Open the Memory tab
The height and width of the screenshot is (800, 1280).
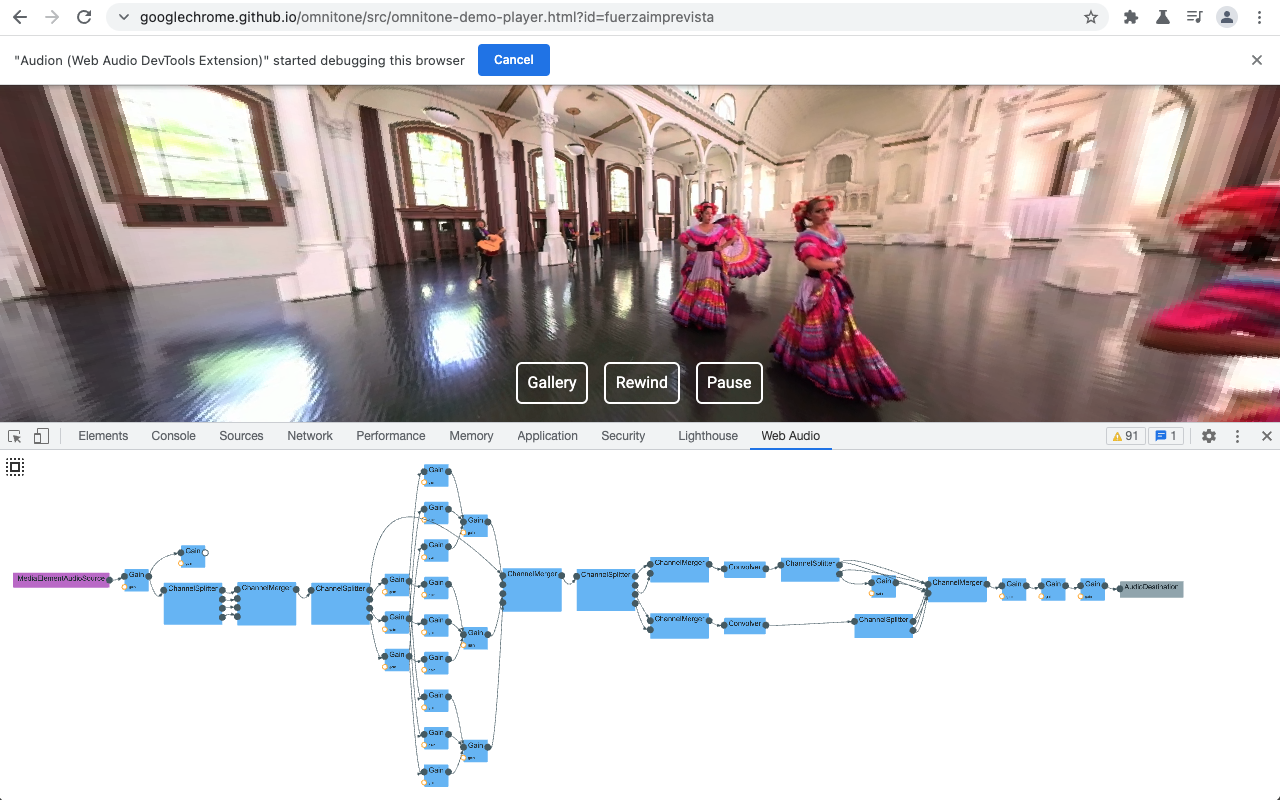click(x=471, y=436)
